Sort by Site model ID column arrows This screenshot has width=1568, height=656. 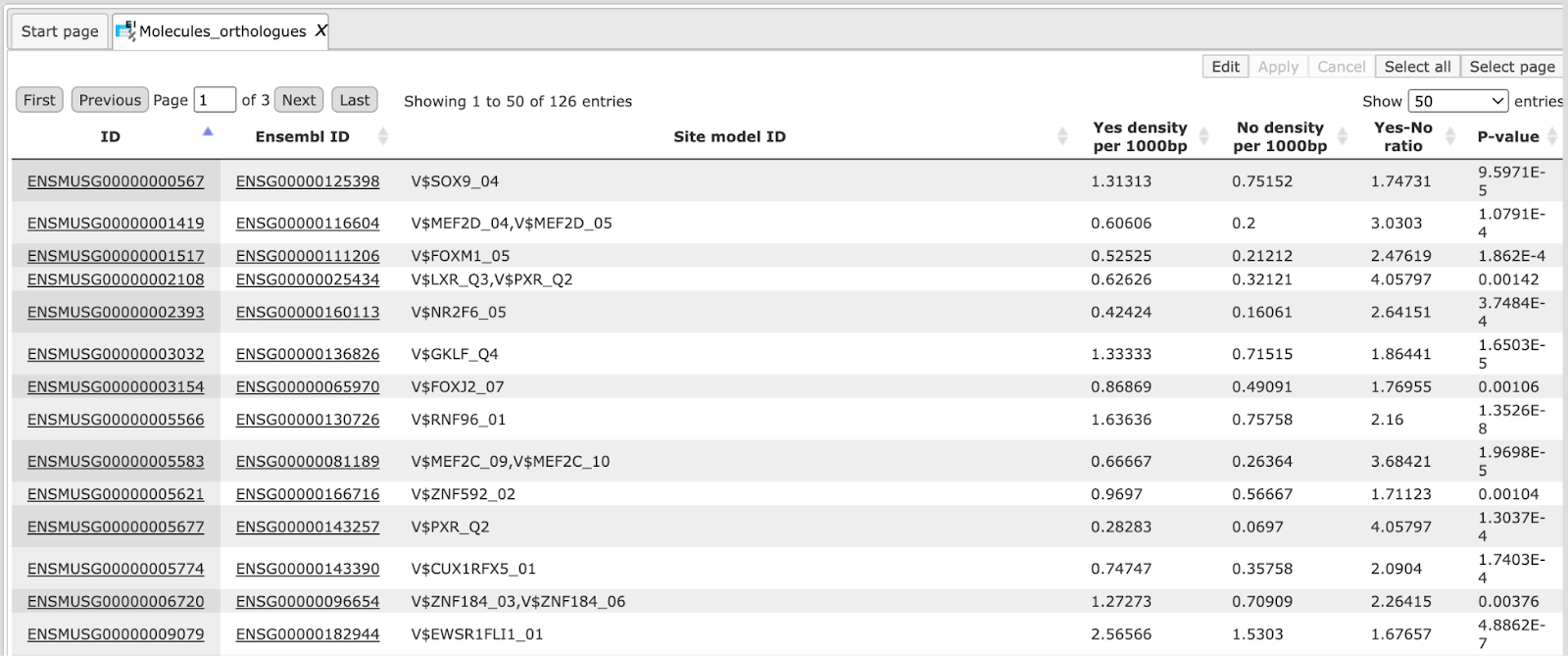(x=1062, y=136)
